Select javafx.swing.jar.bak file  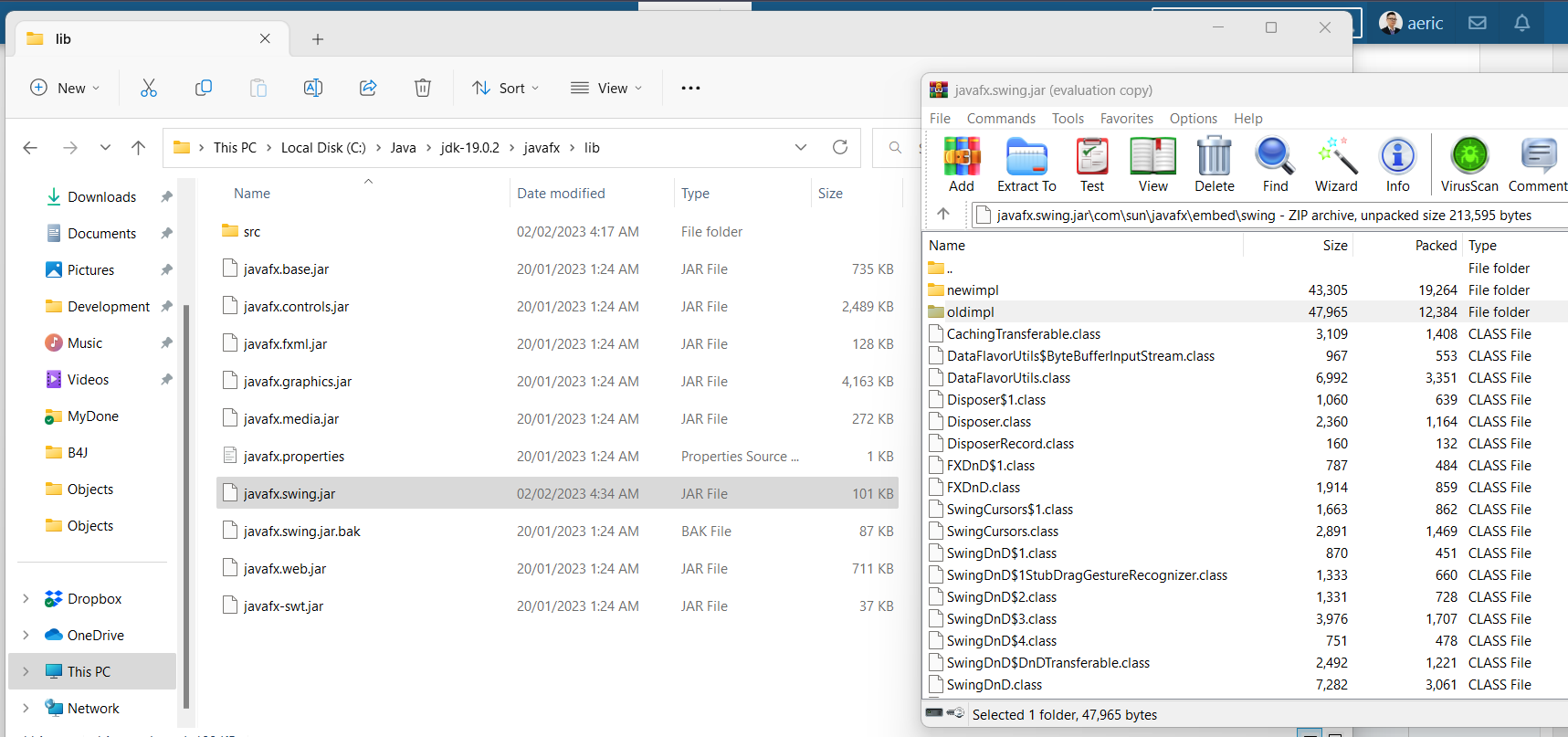[557, 531]
